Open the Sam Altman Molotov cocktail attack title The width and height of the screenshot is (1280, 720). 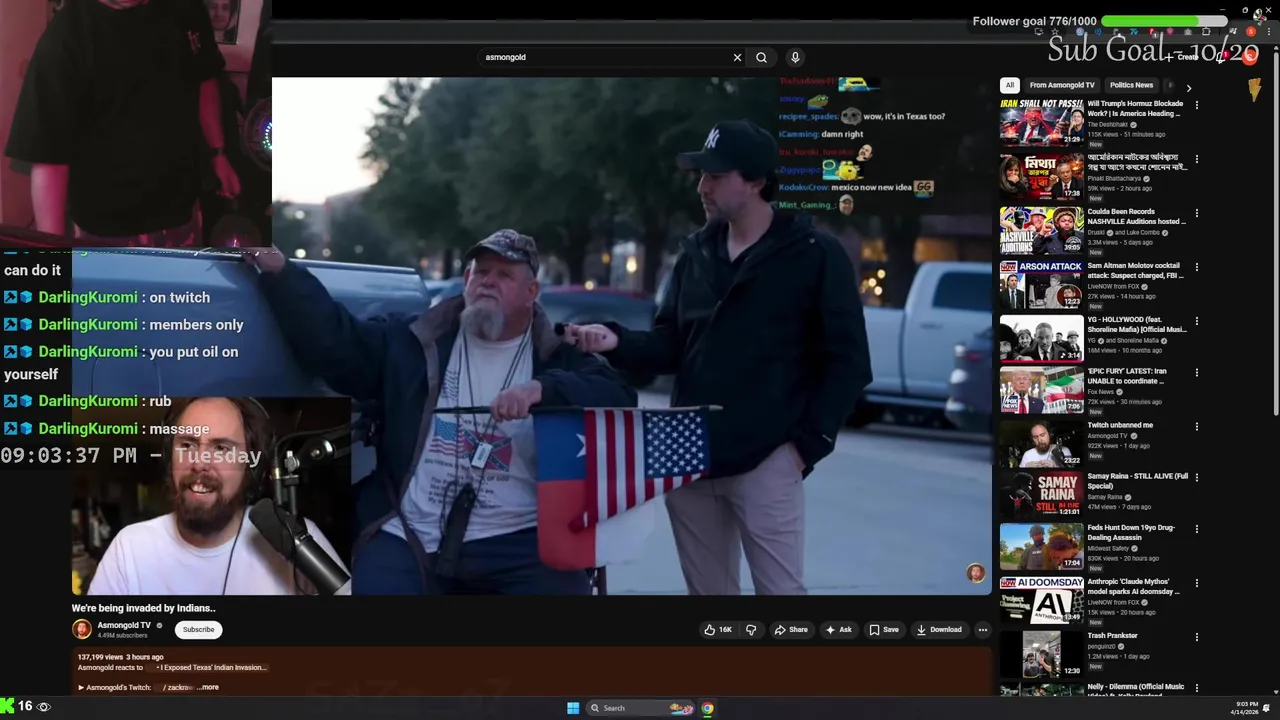coord(1135,270)
